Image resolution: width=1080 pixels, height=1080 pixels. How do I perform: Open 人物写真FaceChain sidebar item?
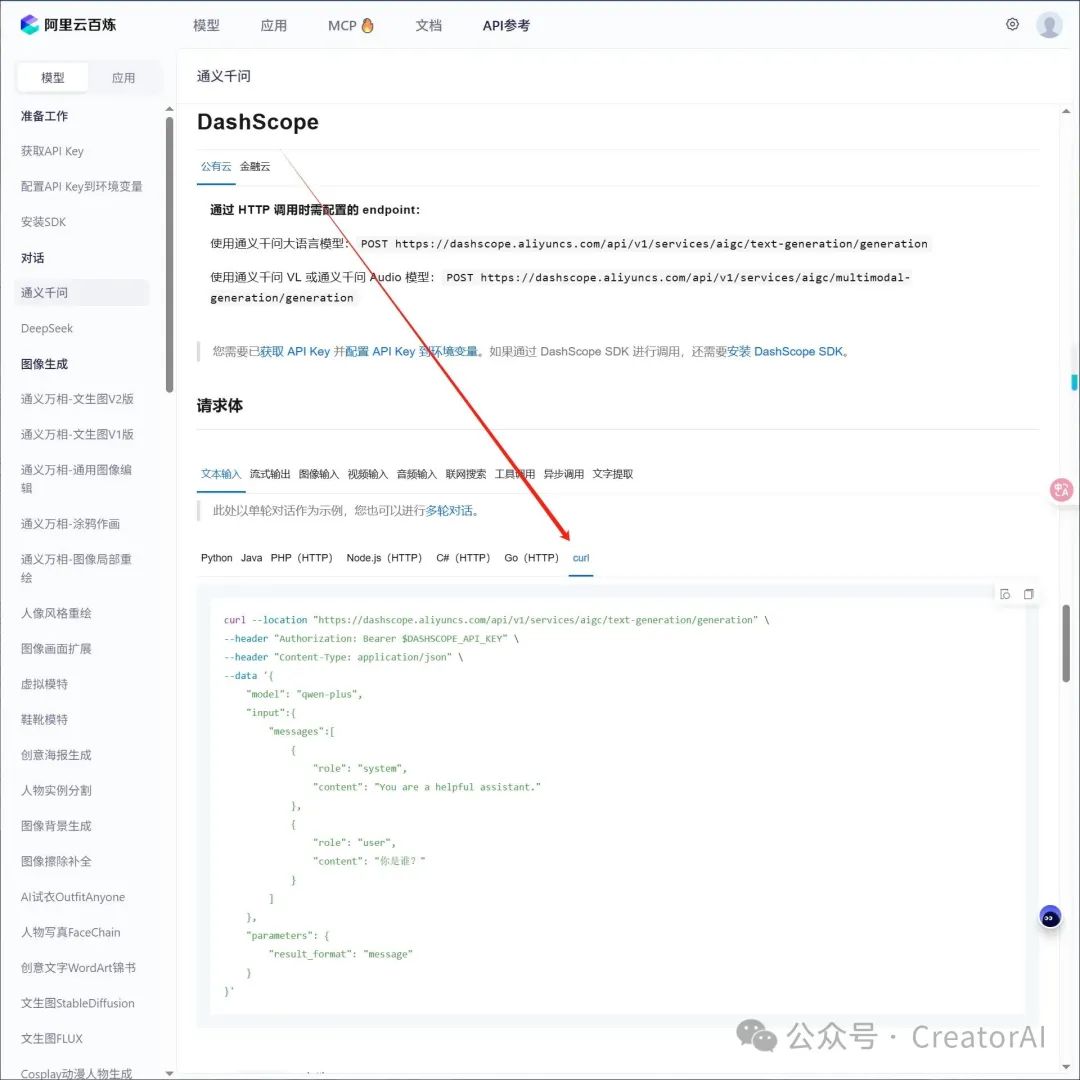click(70, 933)
